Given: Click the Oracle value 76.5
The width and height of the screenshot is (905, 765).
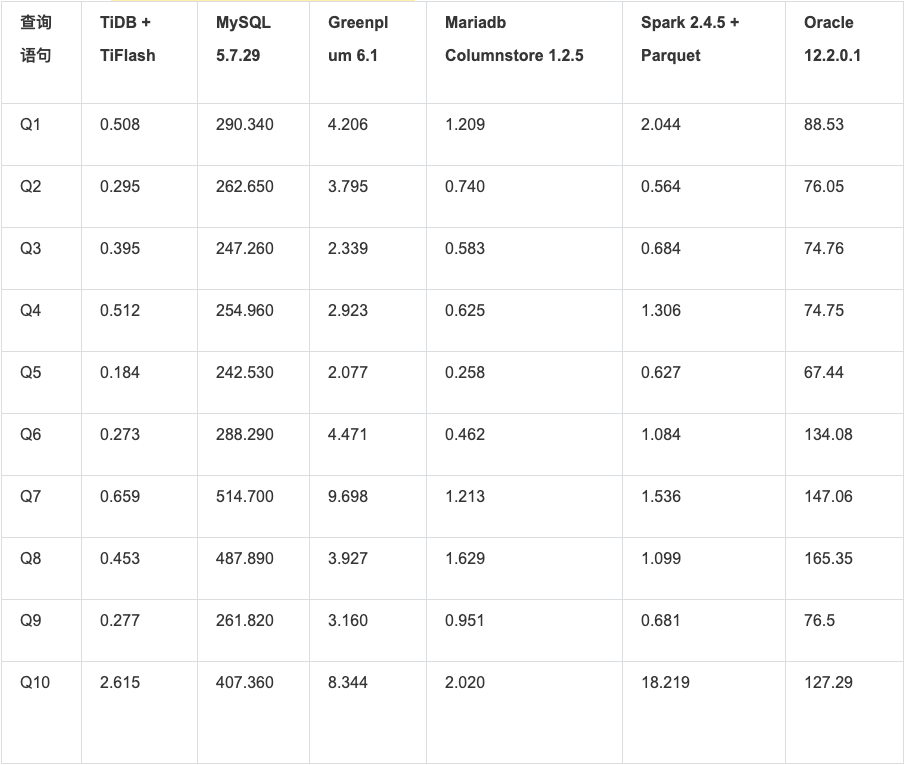Looking at the screenshot, I should click(x=819, y=621).
